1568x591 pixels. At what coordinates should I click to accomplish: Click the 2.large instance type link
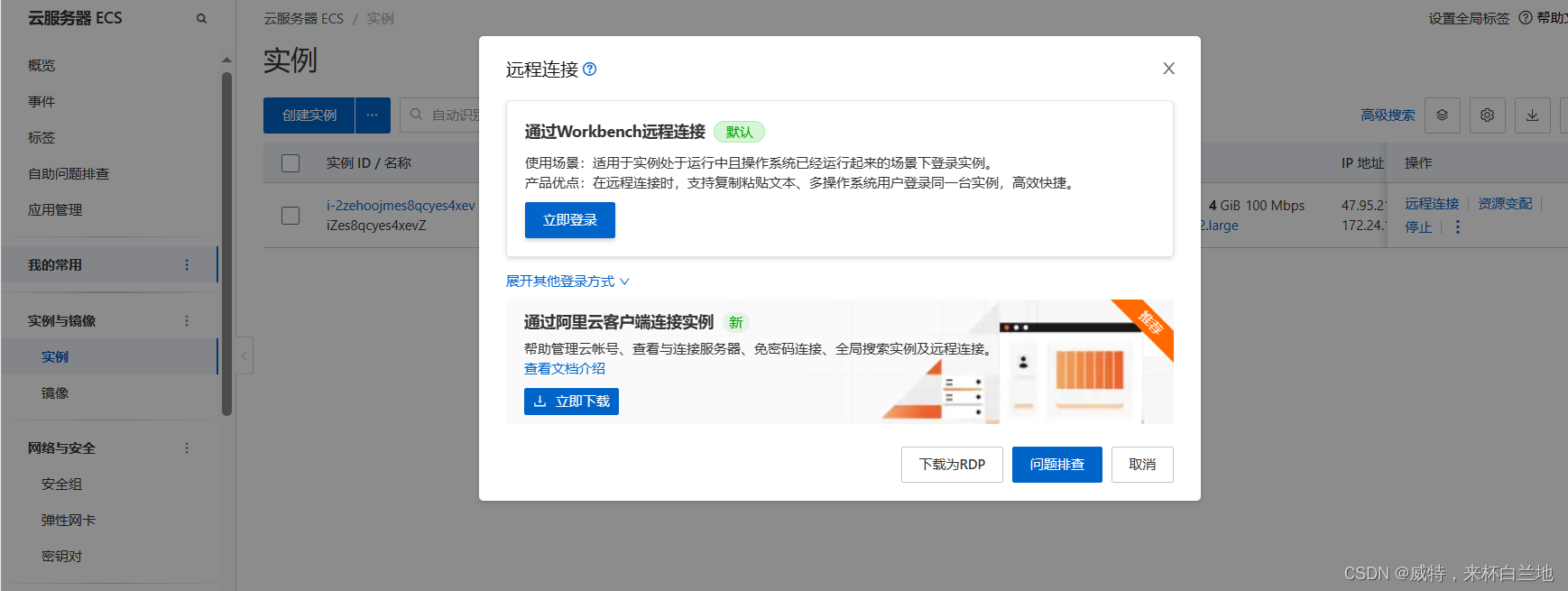pyautogui.click(x=1219, y=226)
